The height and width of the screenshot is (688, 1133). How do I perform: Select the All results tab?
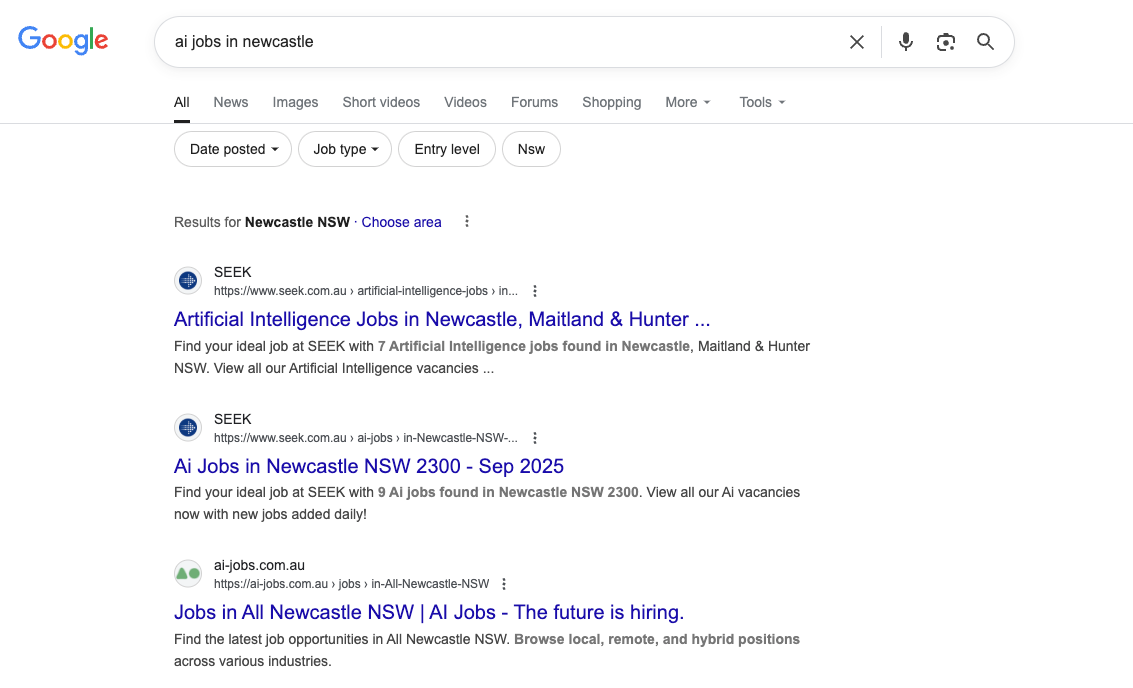pos(181,102)
